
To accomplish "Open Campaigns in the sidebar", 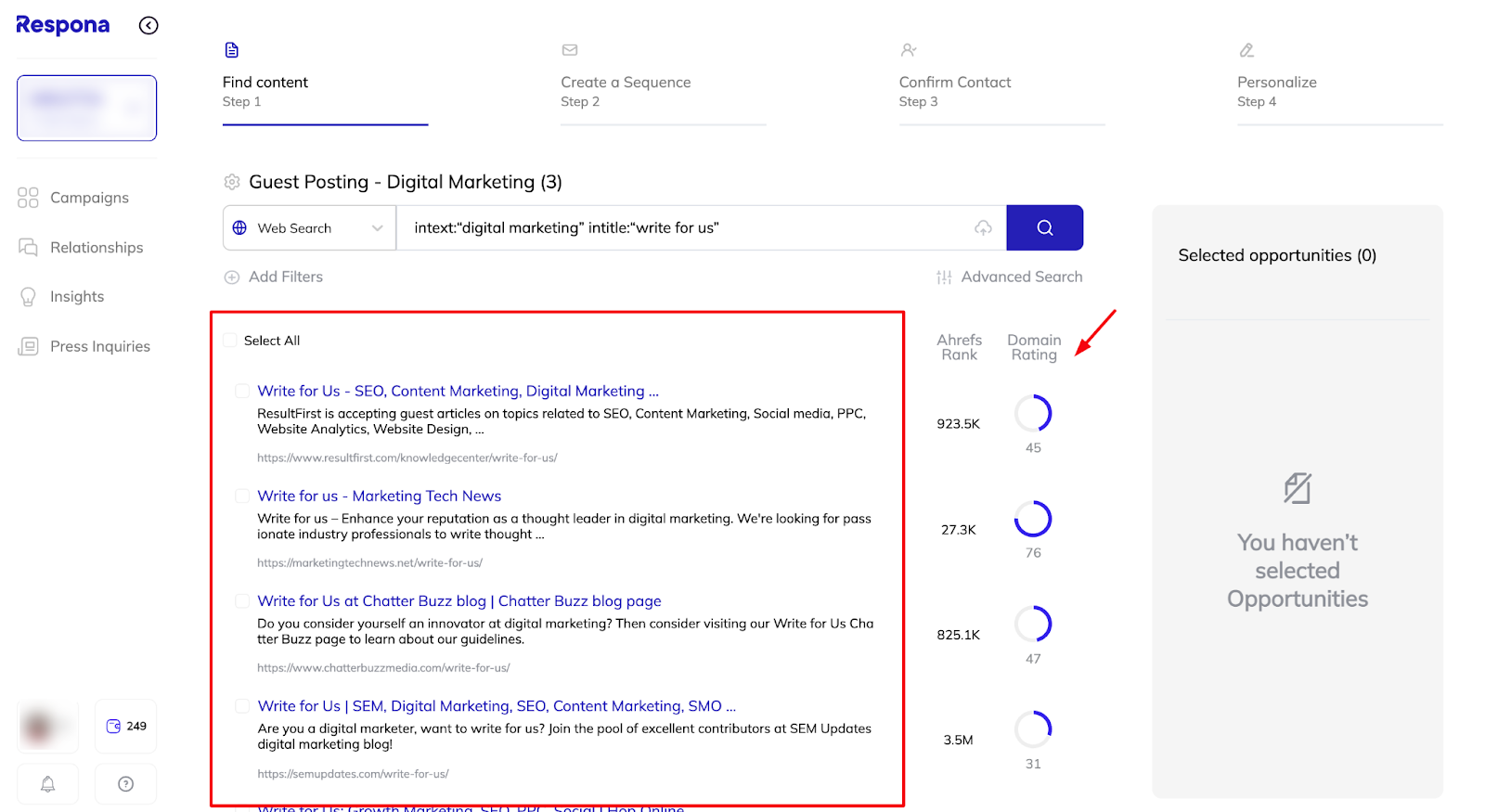I will click(89, 198).
